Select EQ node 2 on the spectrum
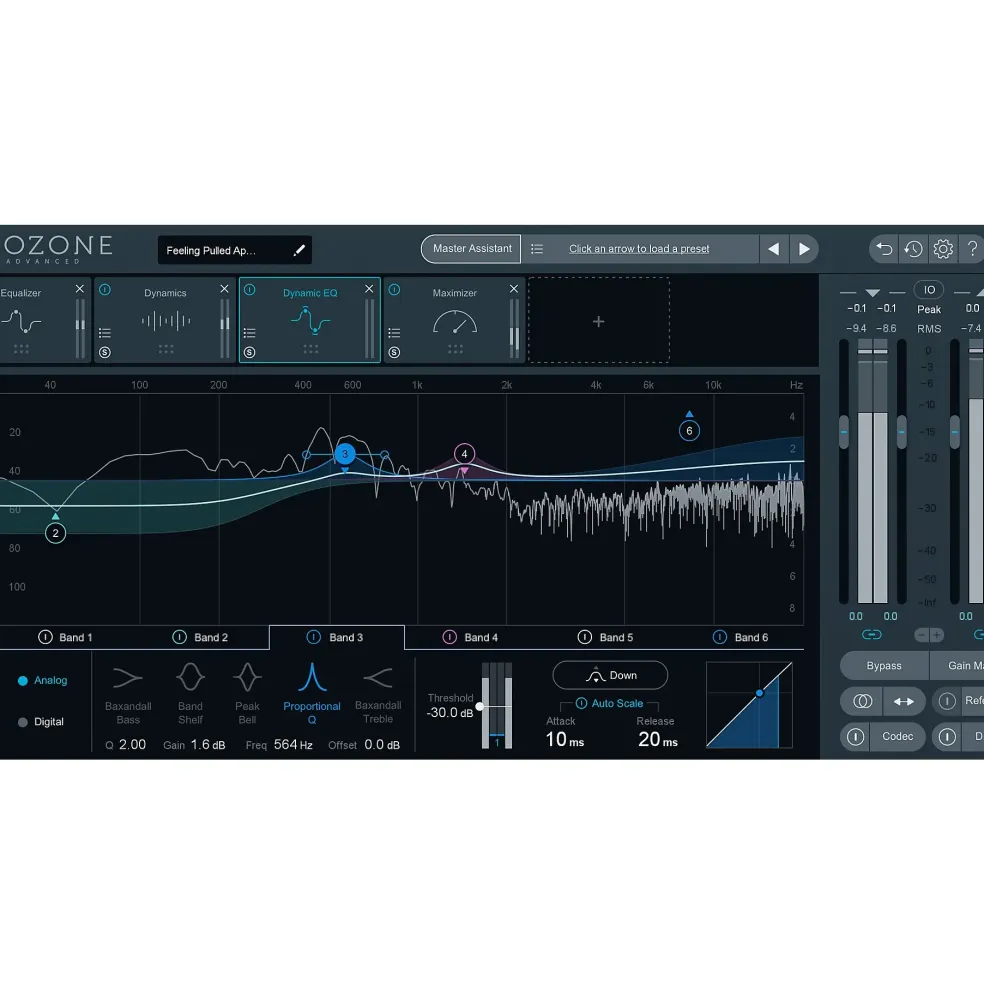 coord(55,533)
